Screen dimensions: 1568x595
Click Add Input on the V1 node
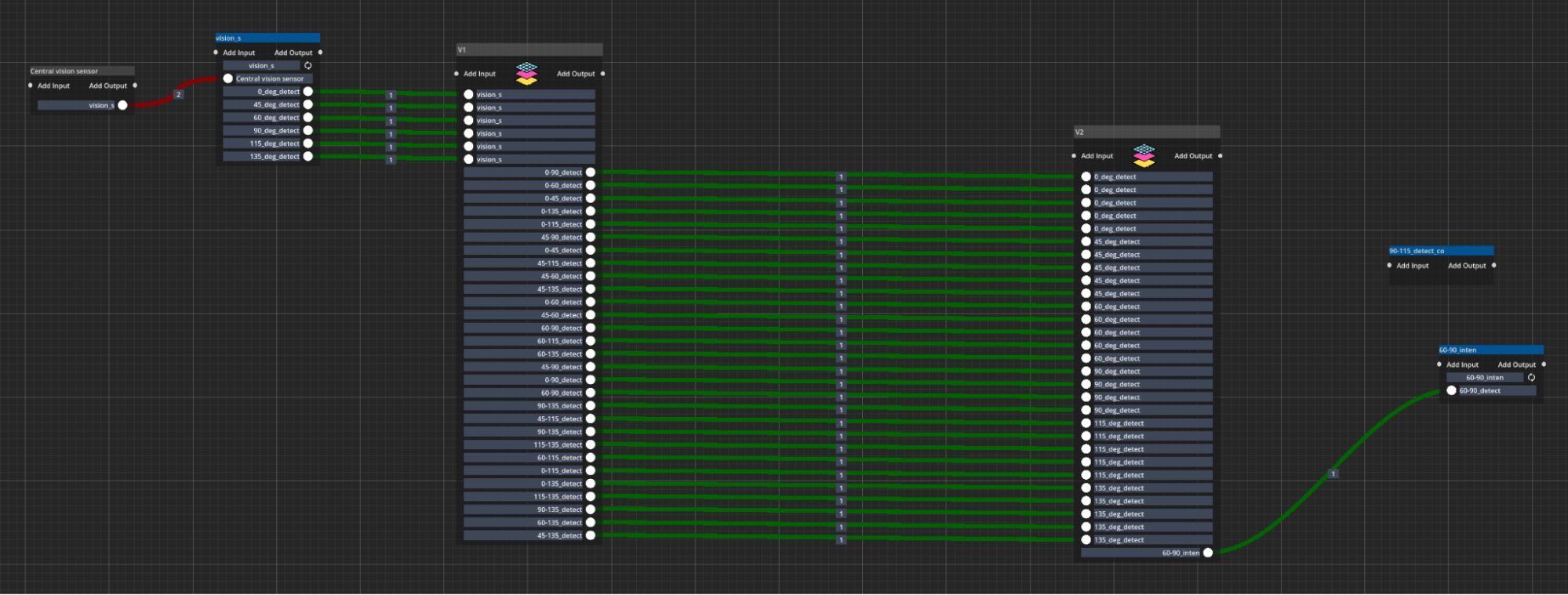(478, 74)
